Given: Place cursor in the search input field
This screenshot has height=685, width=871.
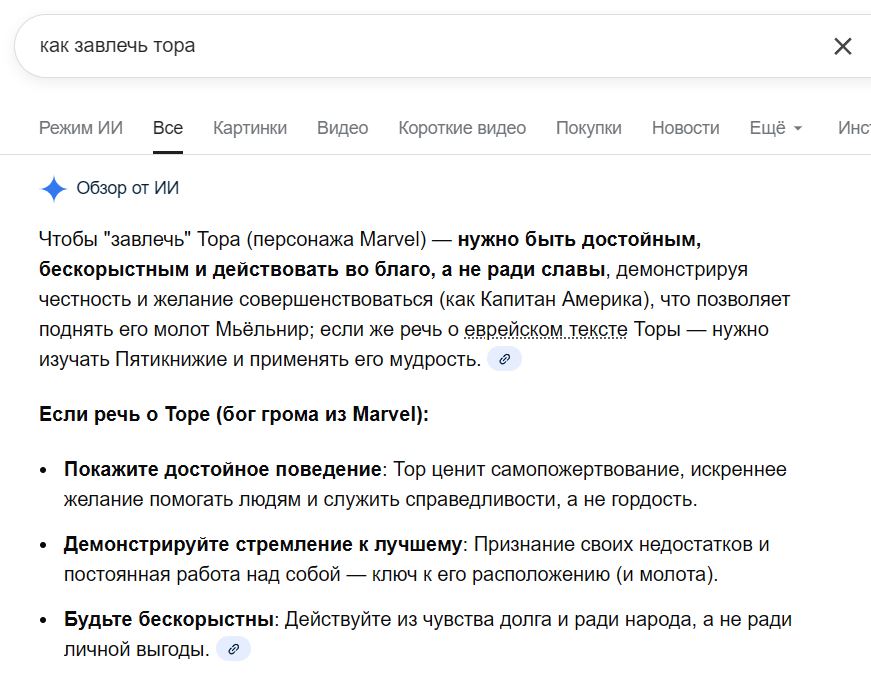Looking at the screenshot, I should (300, 45).
